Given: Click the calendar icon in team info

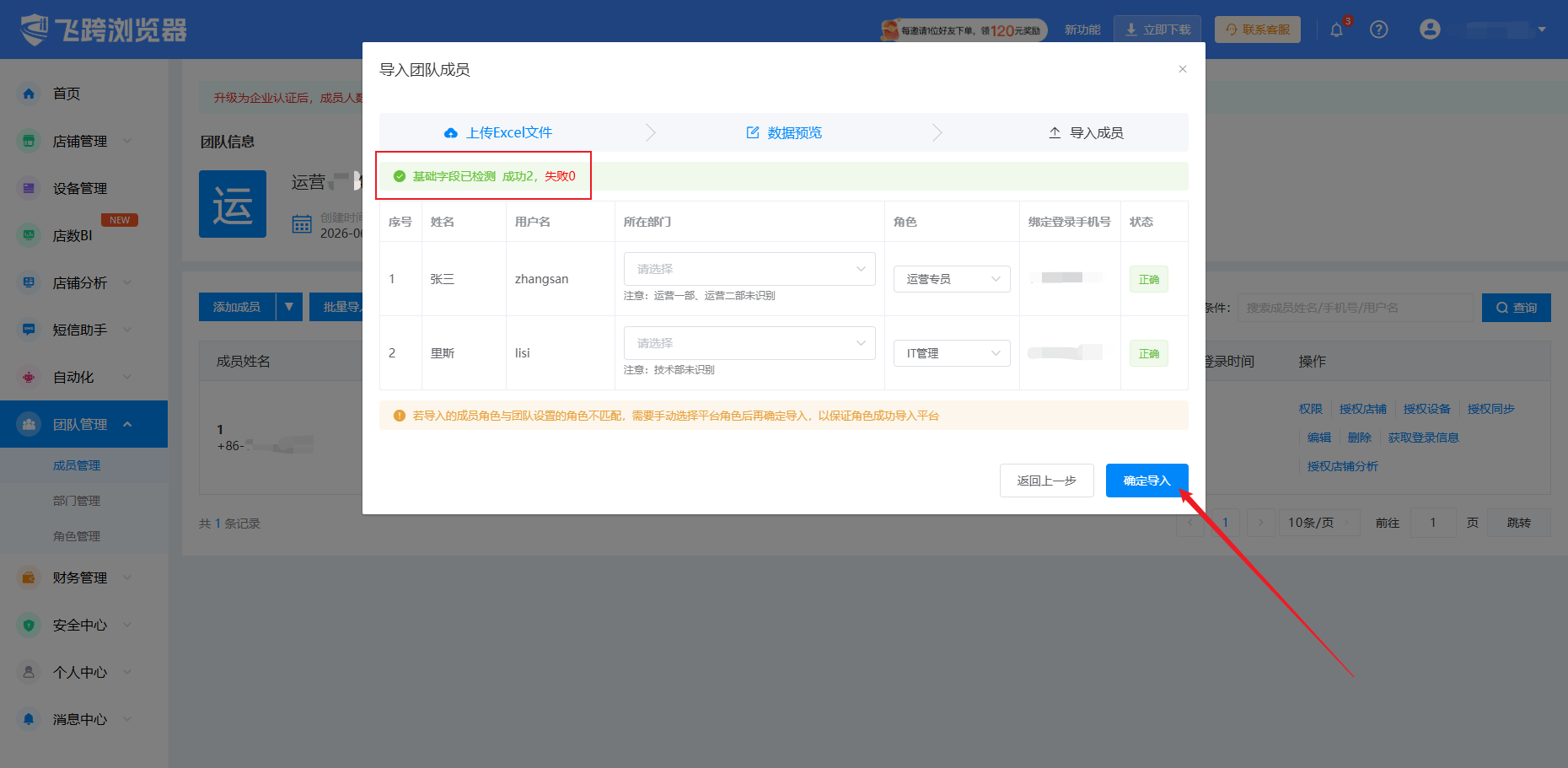Looking at the screenshot, I should pyautogui.click(x=302, y=224).
